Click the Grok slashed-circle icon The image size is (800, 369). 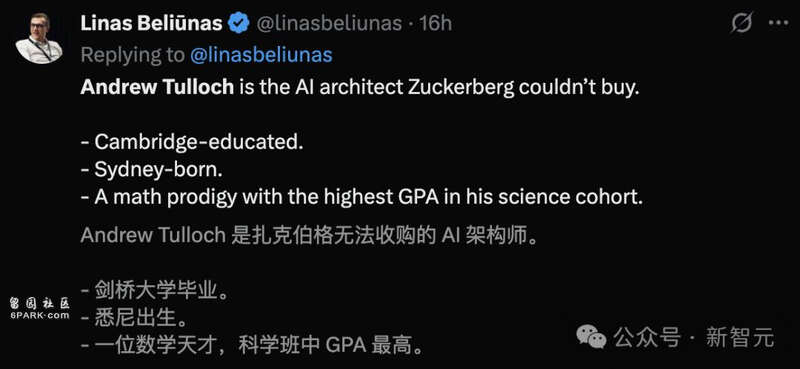(741, 23)
